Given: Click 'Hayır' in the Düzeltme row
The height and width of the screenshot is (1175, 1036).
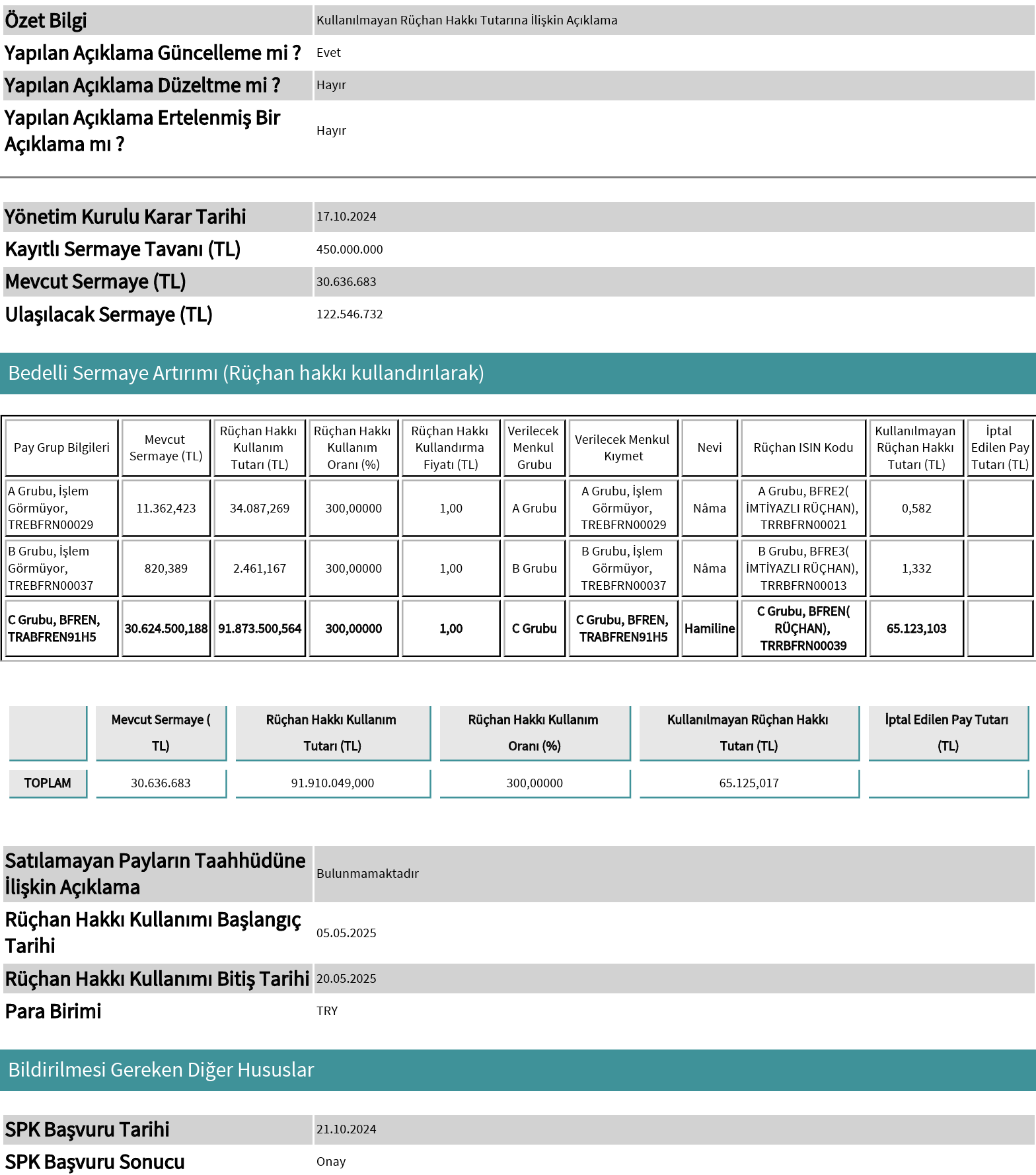Looking at the screenshot, I should tap(331, 85).
